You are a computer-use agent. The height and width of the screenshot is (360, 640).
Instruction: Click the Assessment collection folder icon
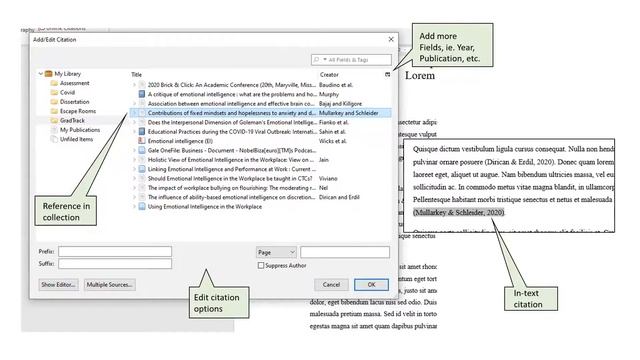(54, 83)
